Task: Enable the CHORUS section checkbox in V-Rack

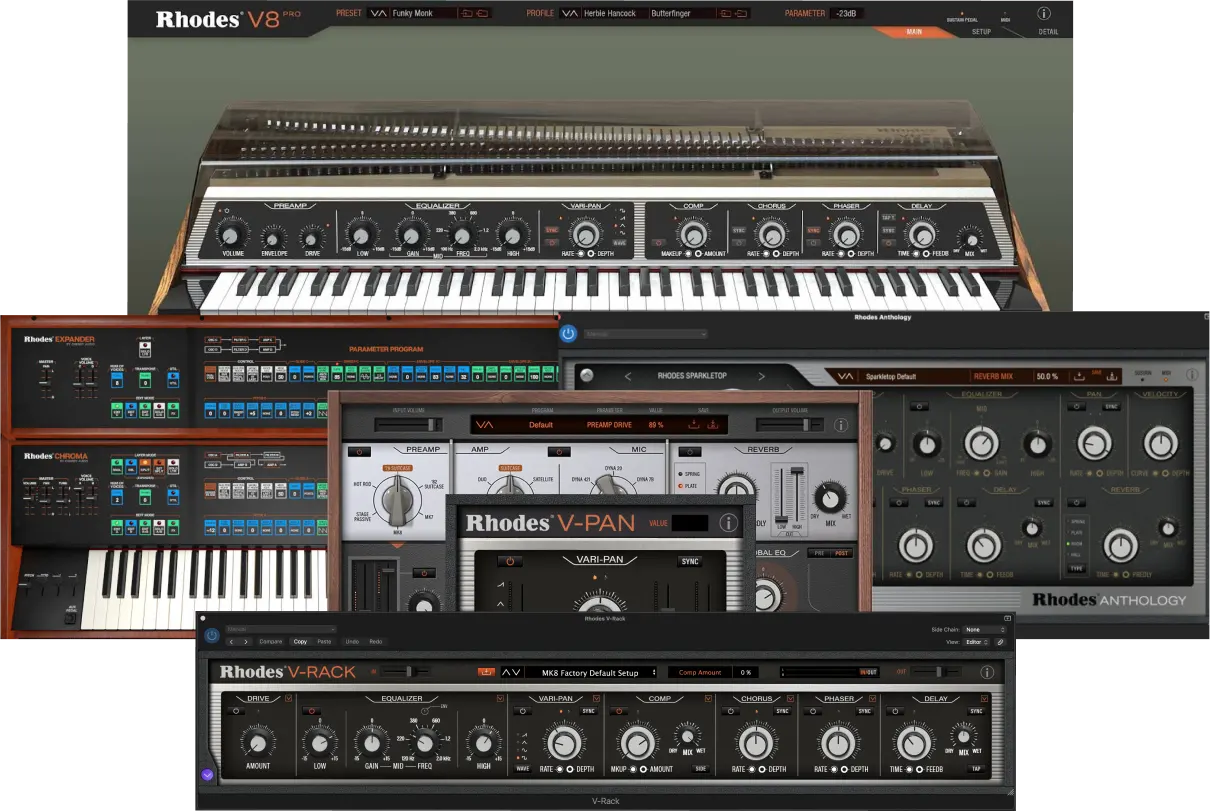Action: tap(791, 700)
